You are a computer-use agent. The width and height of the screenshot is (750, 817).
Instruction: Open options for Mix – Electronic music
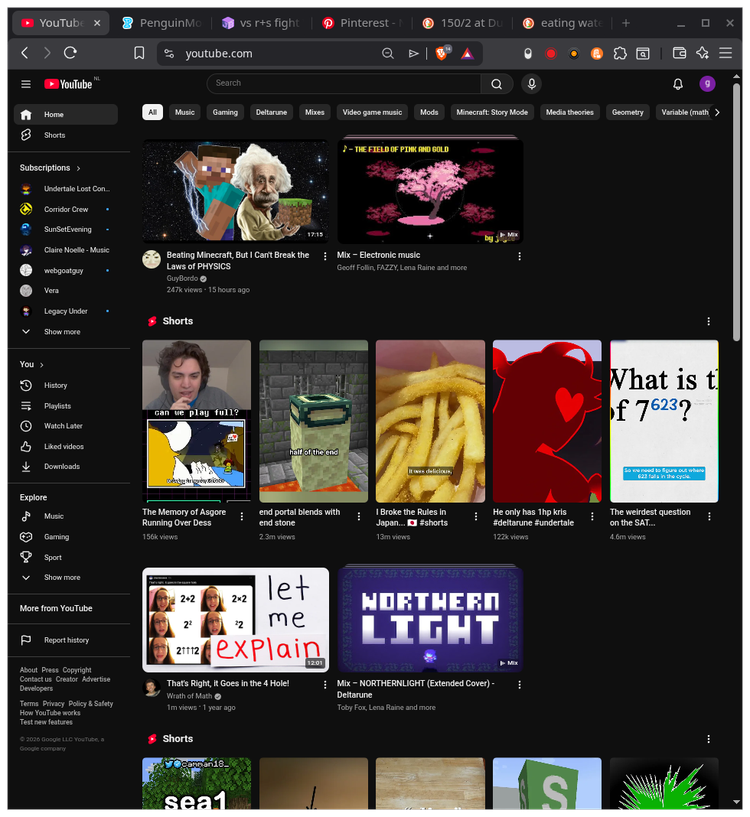pos(520,256)
